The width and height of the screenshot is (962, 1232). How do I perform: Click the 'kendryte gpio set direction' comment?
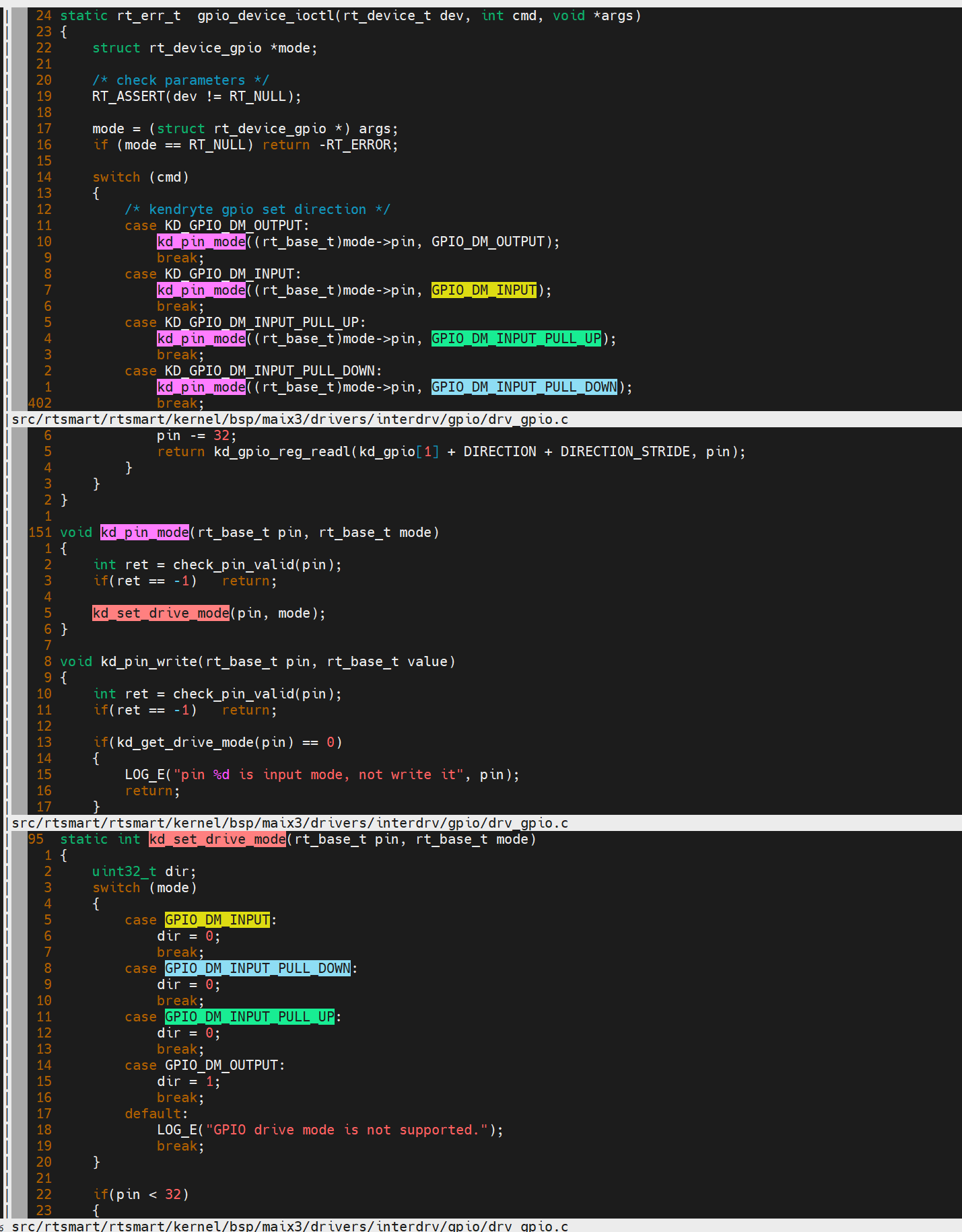pos(257,209)
